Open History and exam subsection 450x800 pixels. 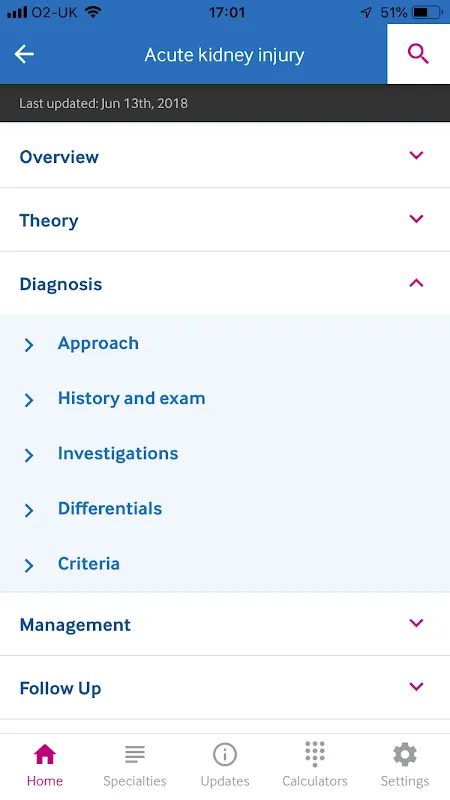(225, 398)
